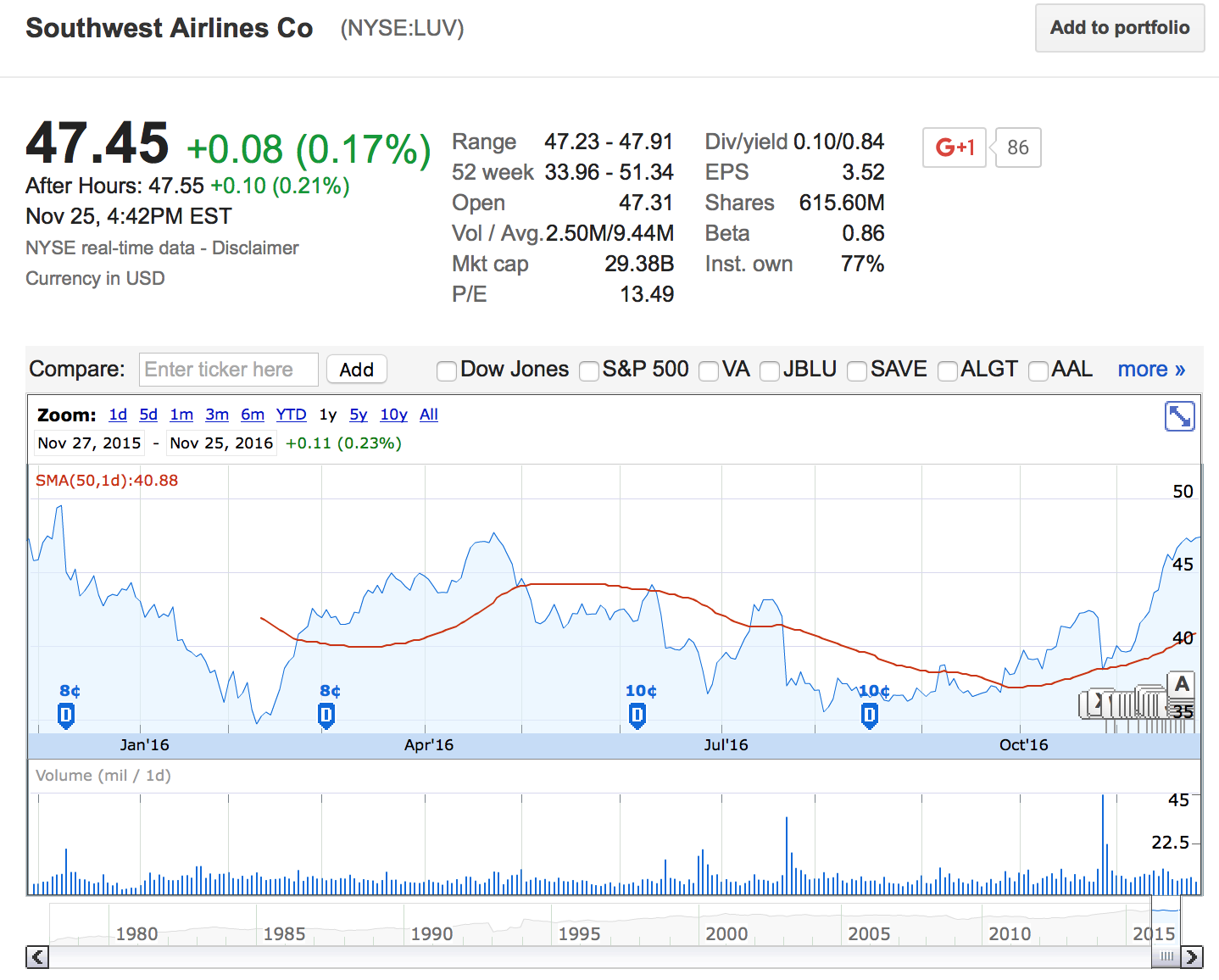This screenshot has height=980, width=1219.
Task: Select YTD zoom range
Action: [291, 415]
